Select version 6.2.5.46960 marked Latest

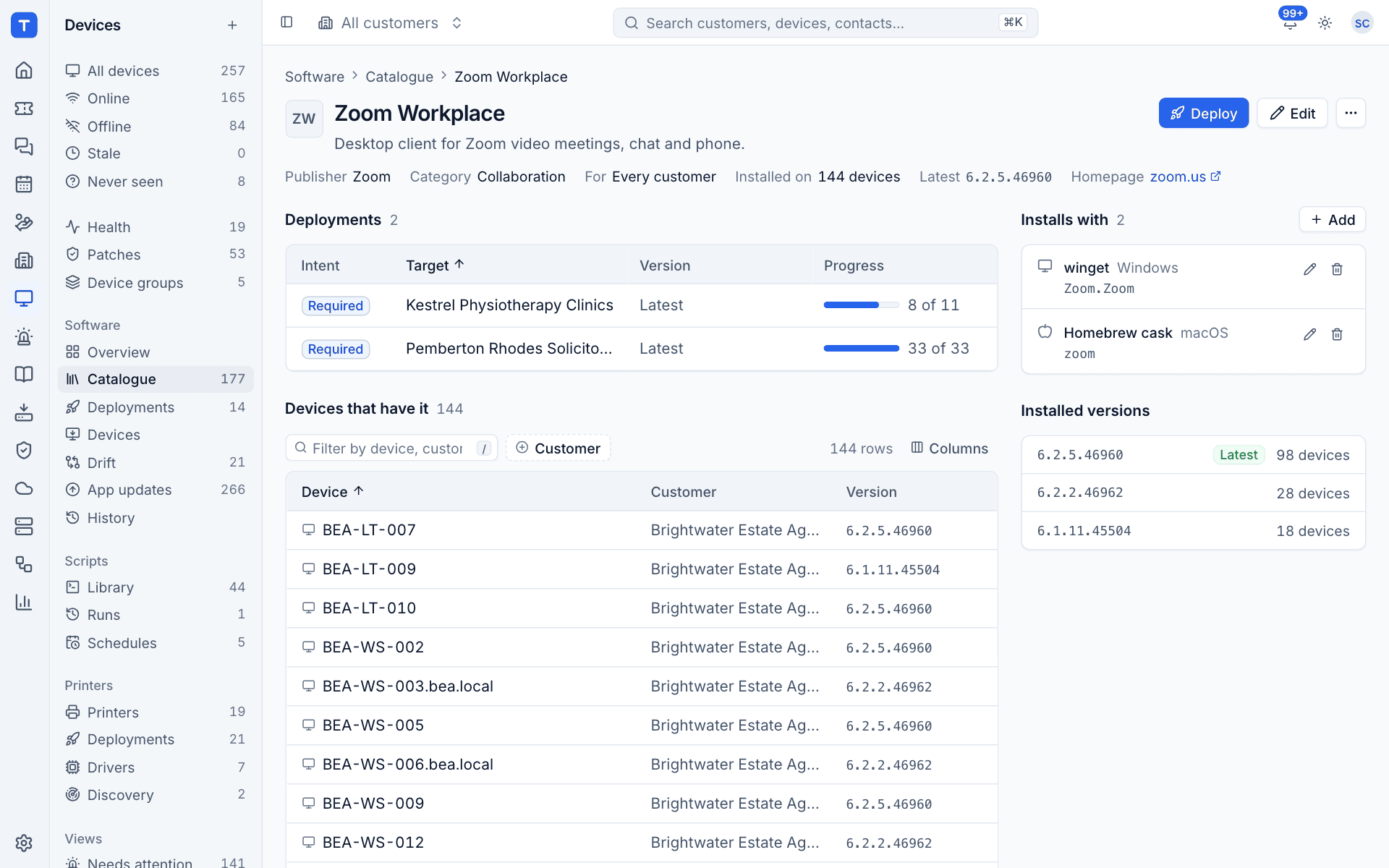(x=1193, y=455)
